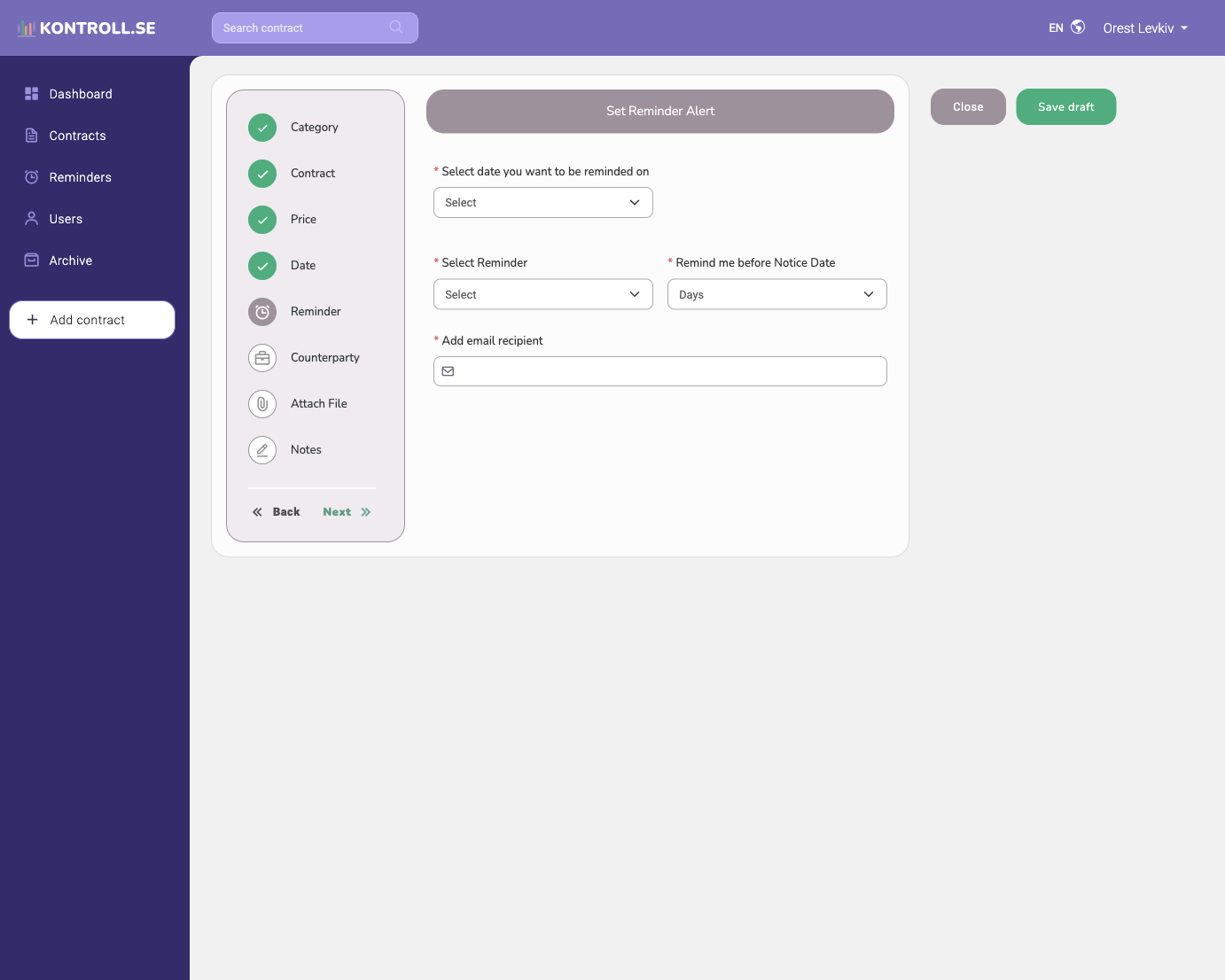Click the Date step checkmark icon
Viewport: 1225px width, 980px height.
tap(262, 266)
